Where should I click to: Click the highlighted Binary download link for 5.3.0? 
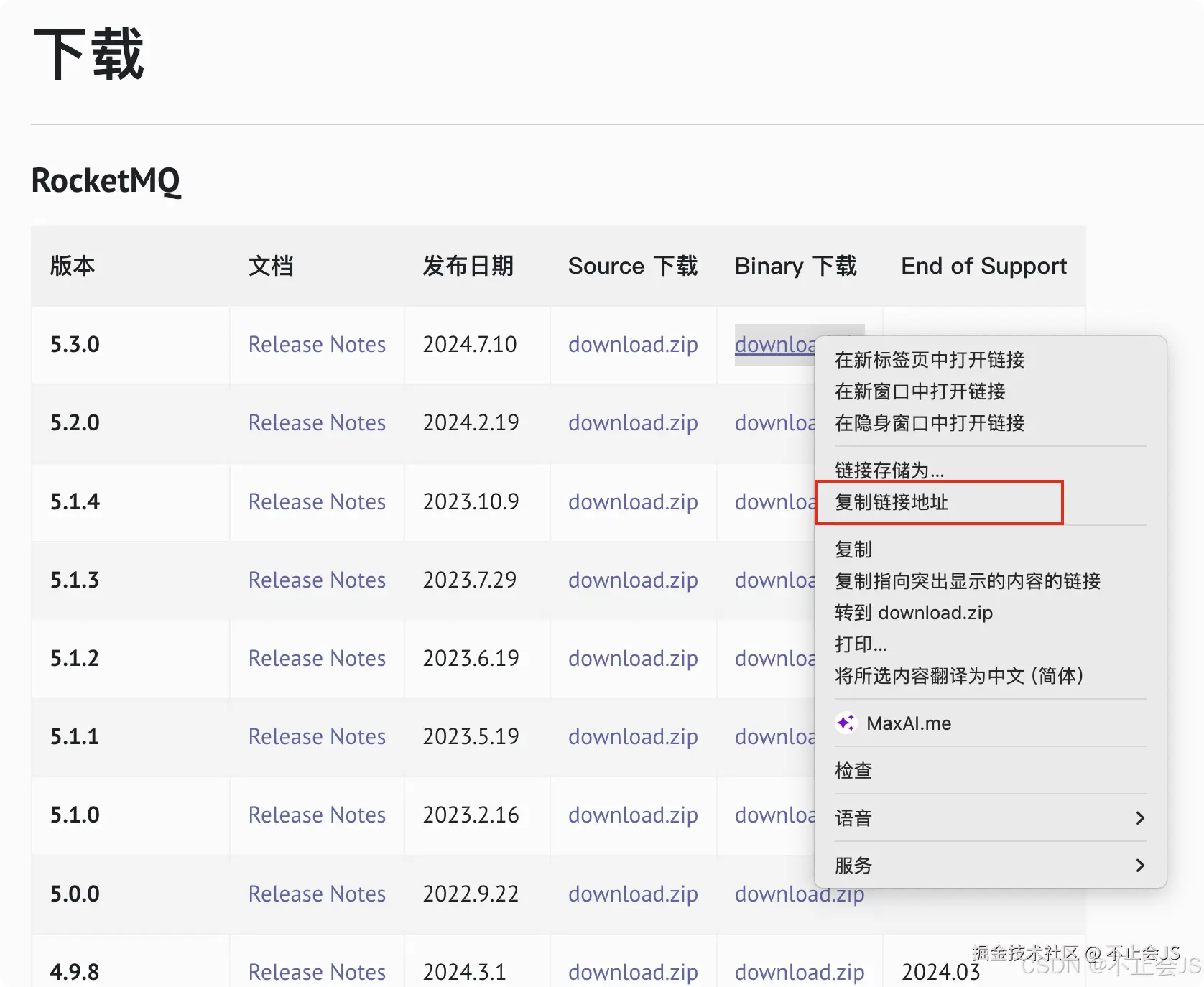pos(774,344)
